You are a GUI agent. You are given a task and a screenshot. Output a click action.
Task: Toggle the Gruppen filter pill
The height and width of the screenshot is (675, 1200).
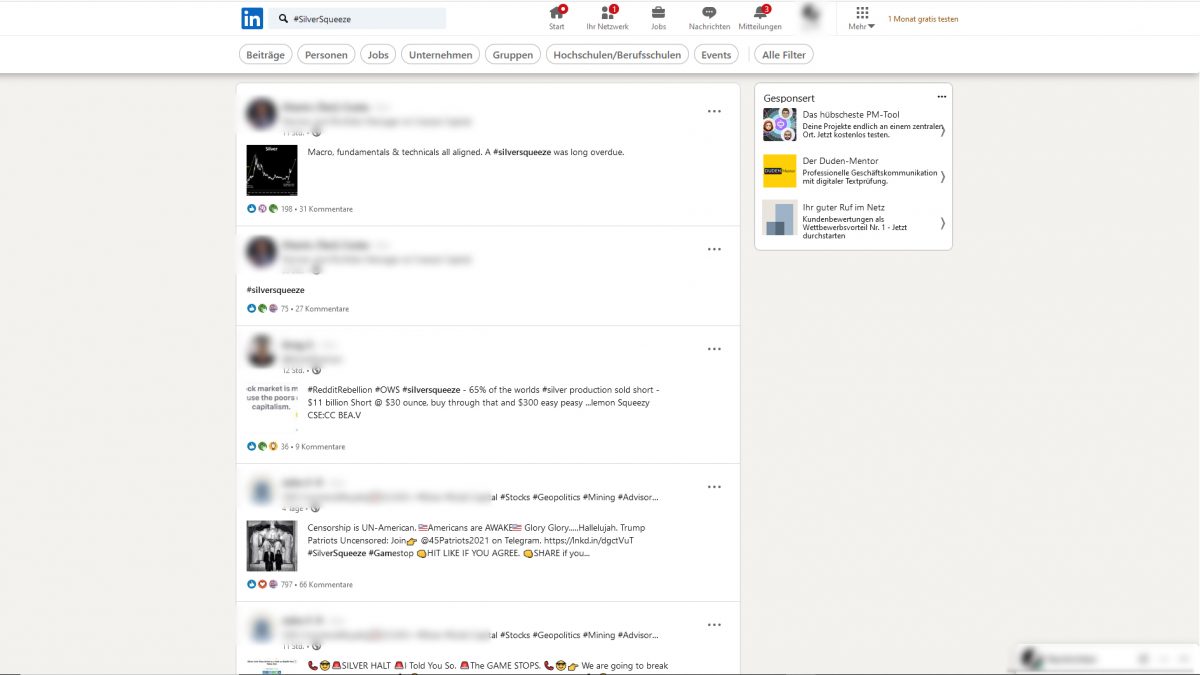coord(513,55)
